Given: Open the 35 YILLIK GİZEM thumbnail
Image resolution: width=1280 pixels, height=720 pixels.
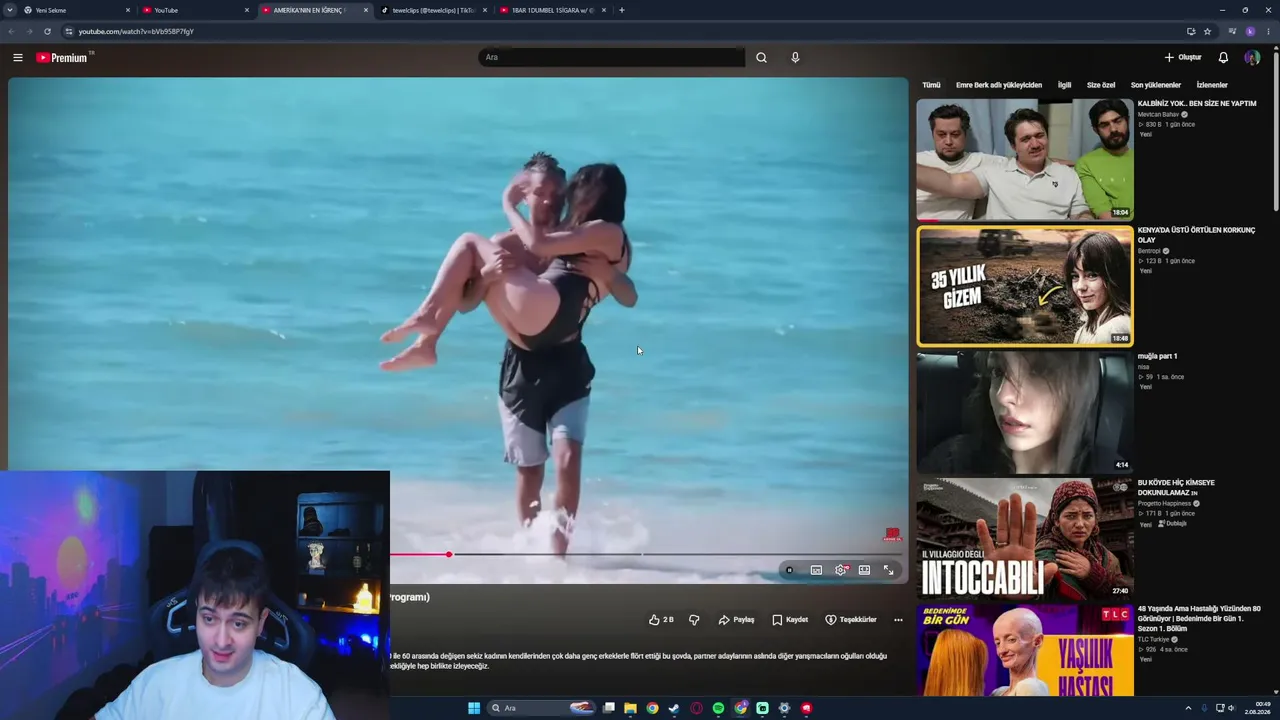Looking at the screenshot, I should point(1025,286).
